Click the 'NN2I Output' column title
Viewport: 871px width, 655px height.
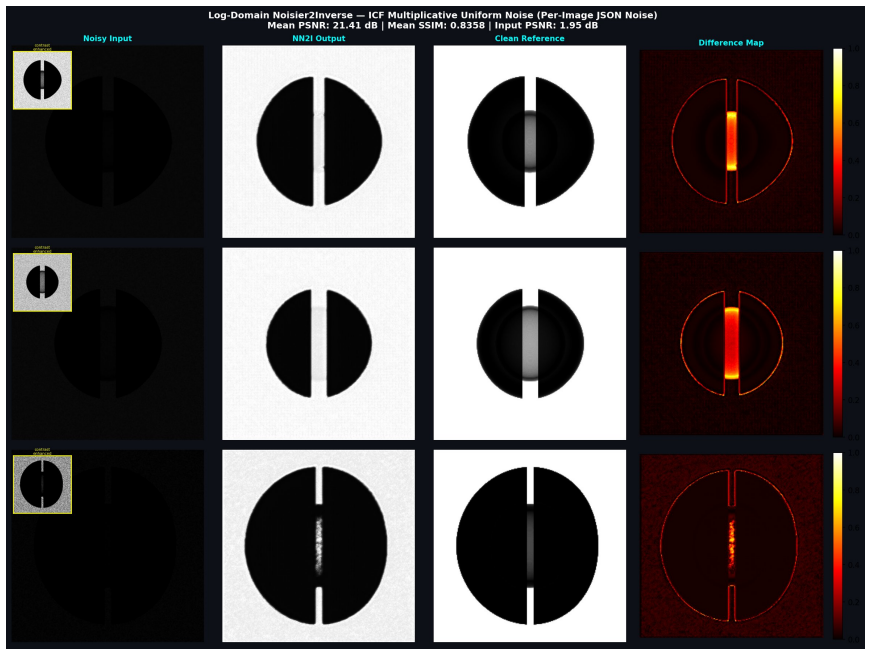(318, 38)
